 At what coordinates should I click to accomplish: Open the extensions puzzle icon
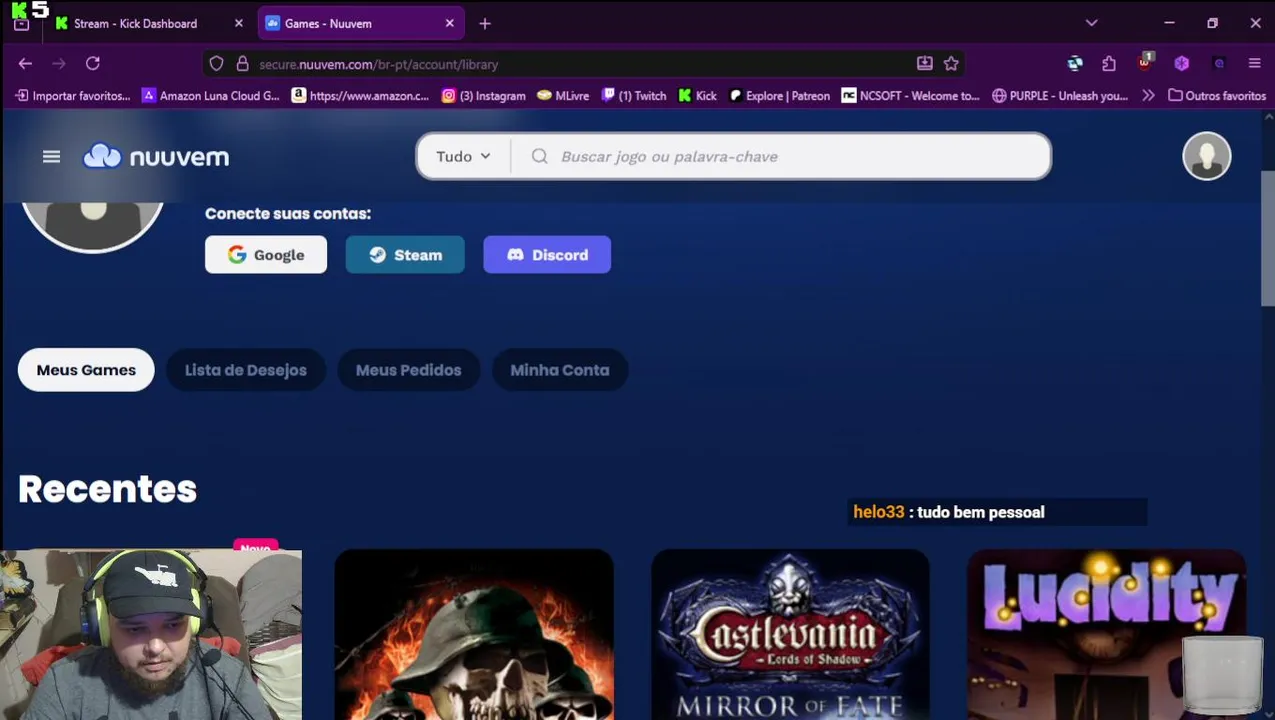click(x=1109, y=64)
